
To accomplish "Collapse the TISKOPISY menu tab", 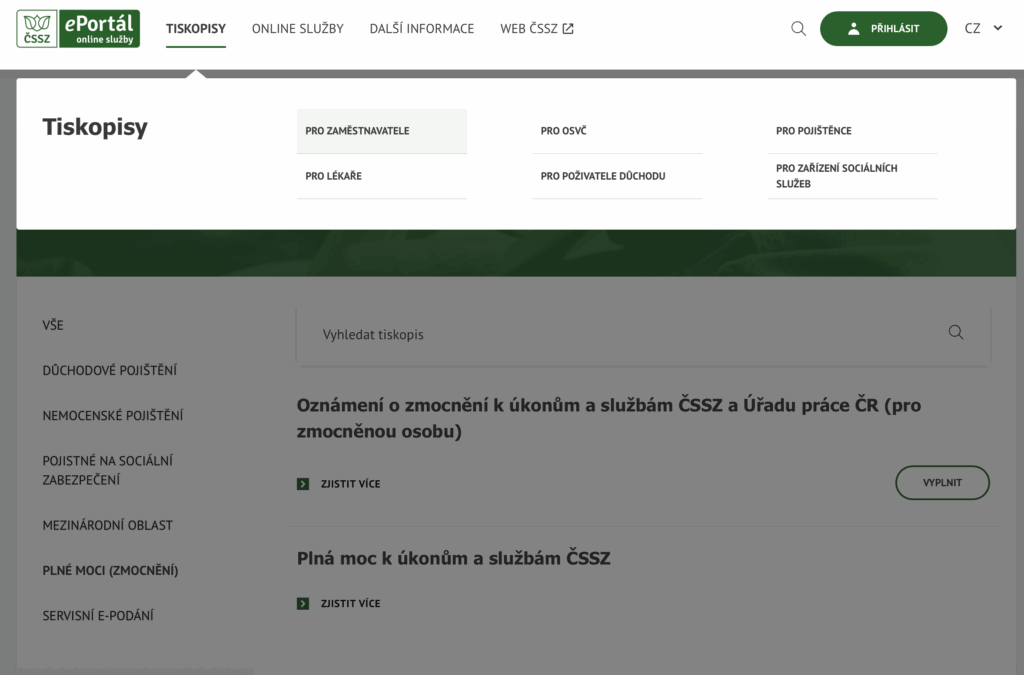I will [x=196, y=29].
